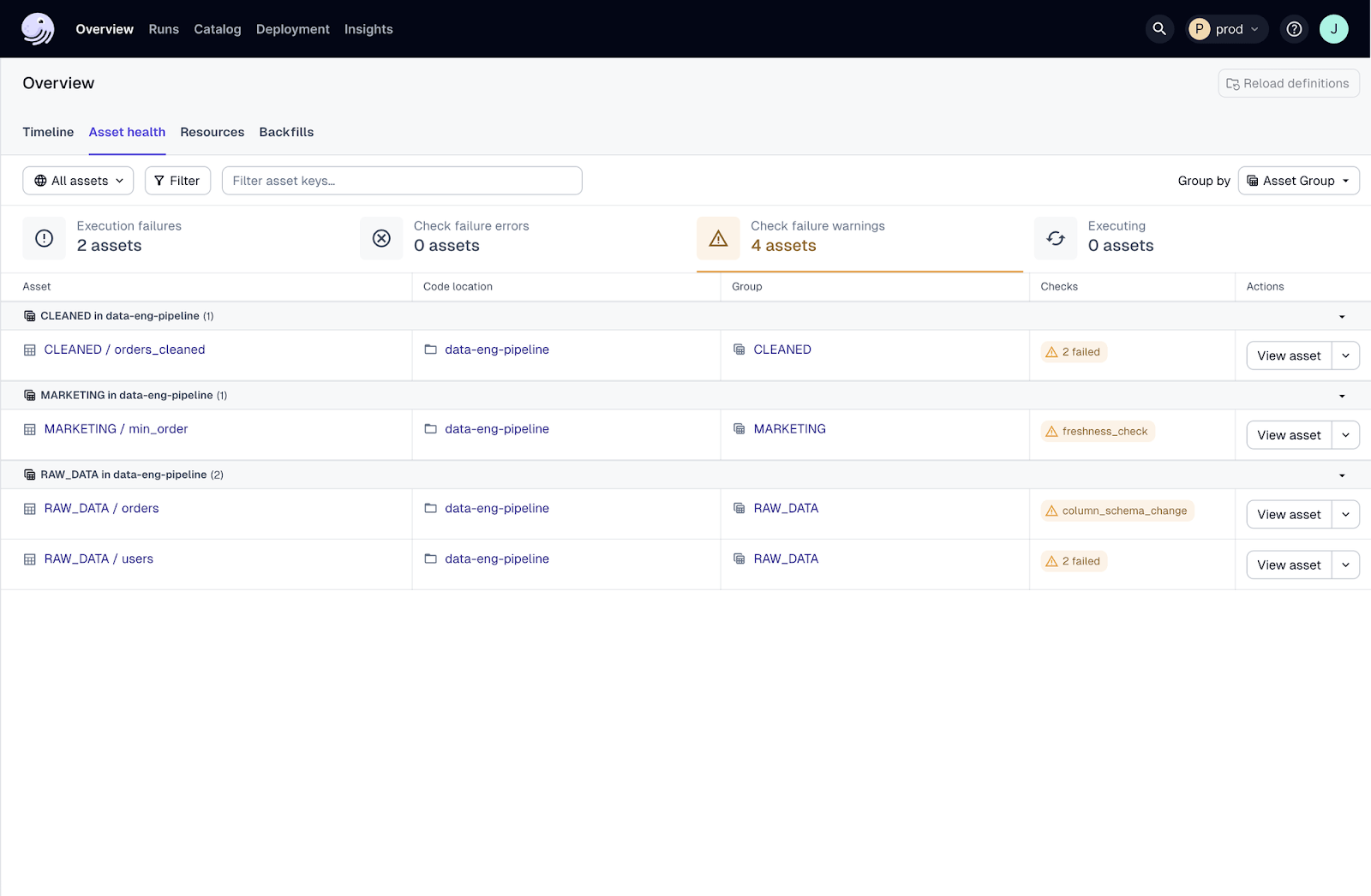Collapse the MARKETING in data-eng-pipeline section
This screenshot has width=1371, height=896.
(x=1342, y=396)
